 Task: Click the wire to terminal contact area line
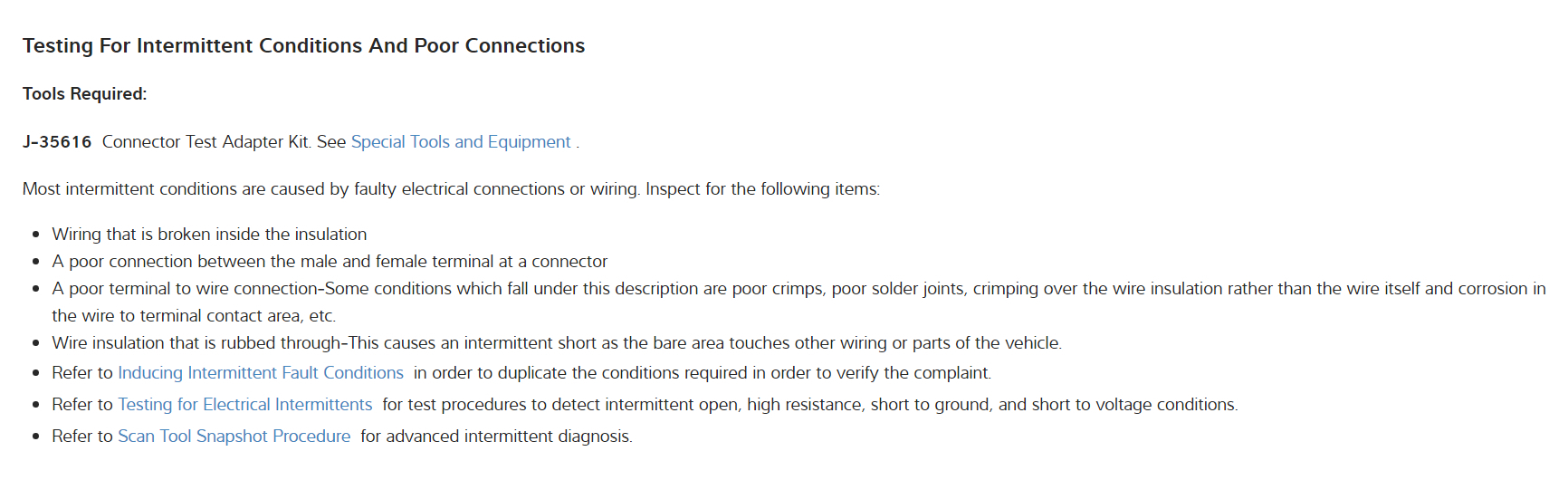tap(194, 316)
